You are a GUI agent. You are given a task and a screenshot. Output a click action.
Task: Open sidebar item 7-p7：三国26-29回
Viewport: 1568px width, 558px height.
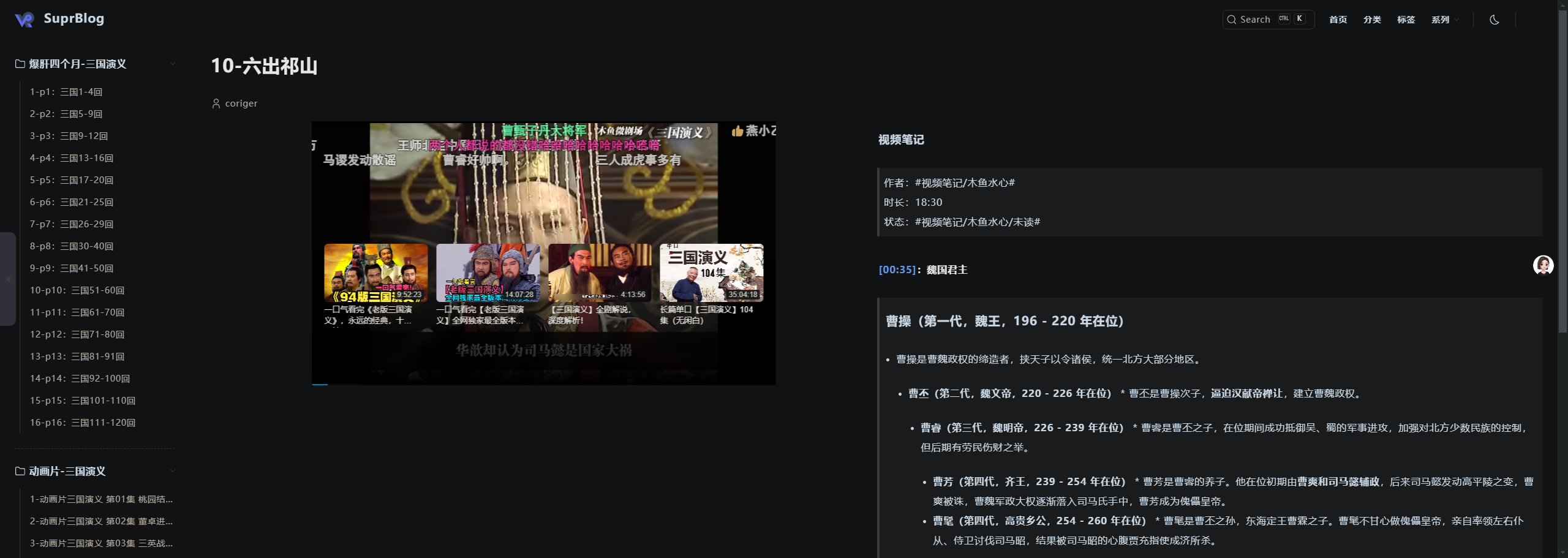[72, 224]
